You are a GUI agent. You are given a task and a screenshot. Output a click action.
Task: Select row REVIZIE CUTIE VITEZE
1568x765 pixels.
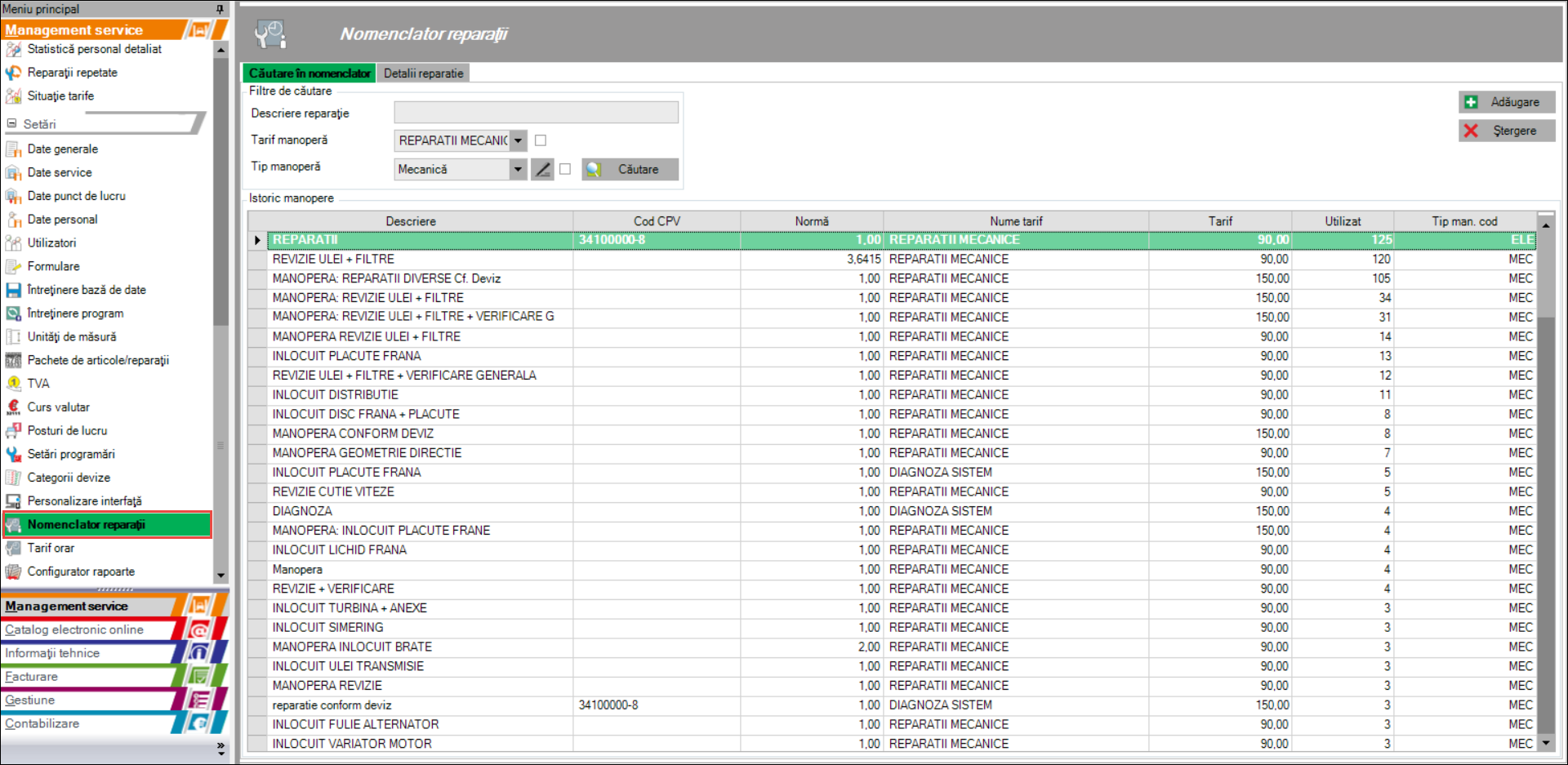tap(892, 492)
